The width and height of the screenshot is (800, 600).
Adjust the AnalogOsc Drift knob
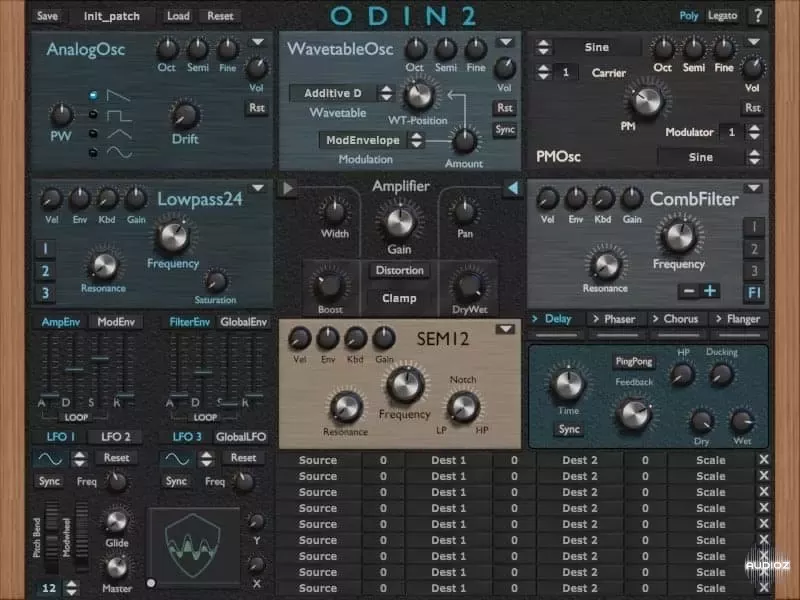pos(184,115)
